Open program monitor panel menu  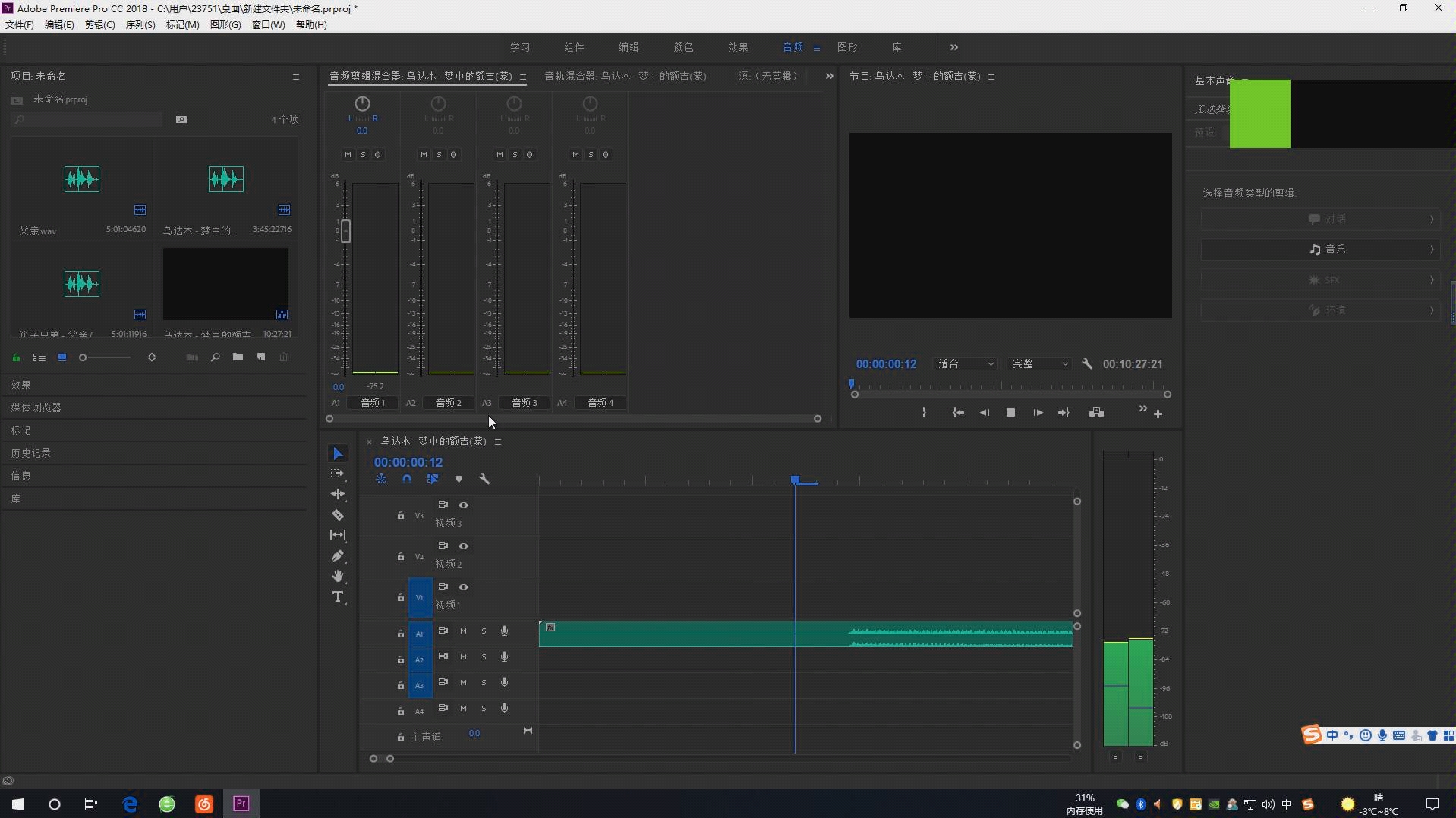tap(991, 77)
